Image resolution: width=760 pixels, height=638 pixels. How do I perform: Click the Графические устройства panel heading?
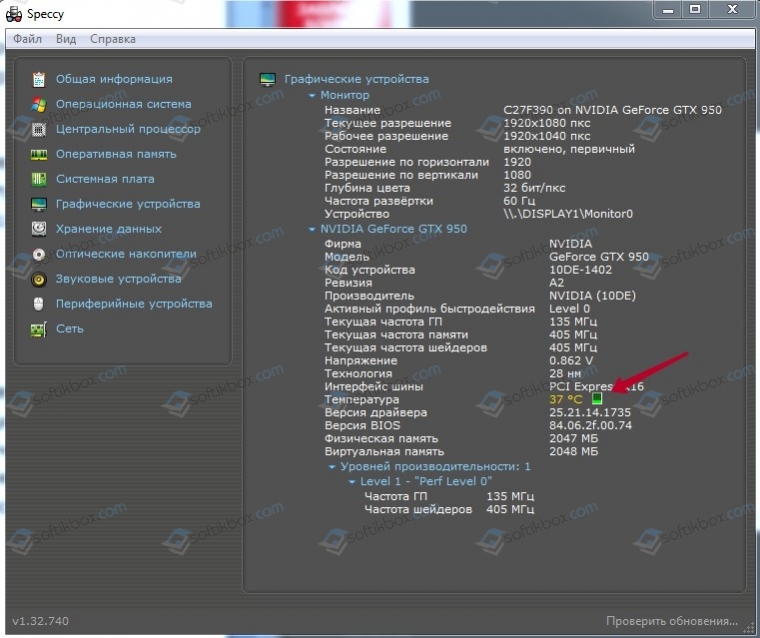tap(356, 79)
